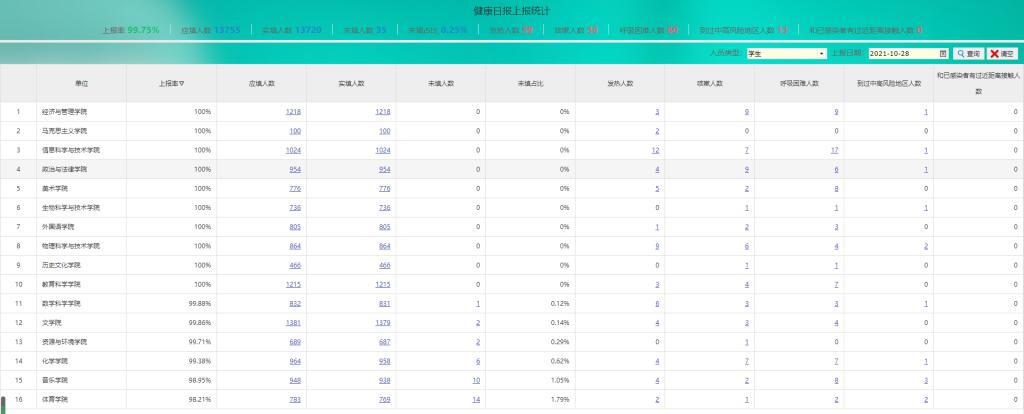Open 发热人数 link 12 for 信息科学与技术学院
Image resolution: width=1024 pixels, height=414 pixels.
click(x=655, y=150)
